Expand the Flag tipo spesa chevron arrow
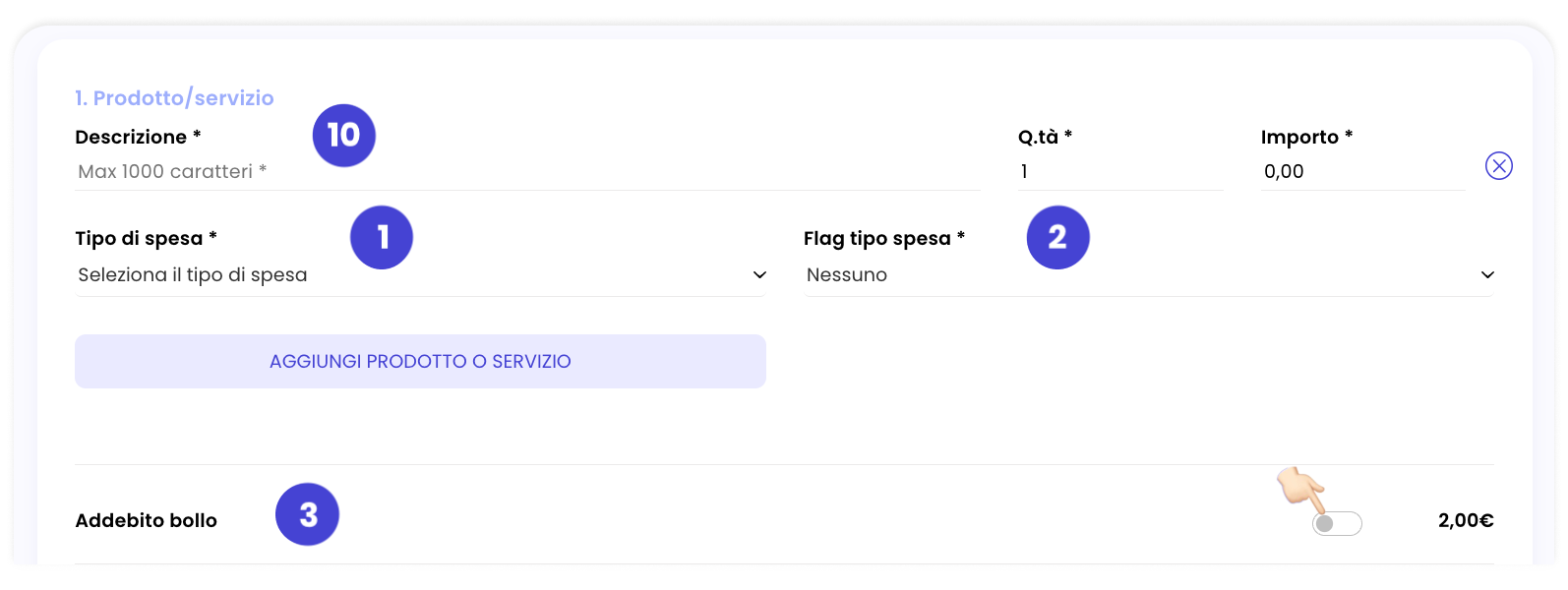The image size is (1568, 590). pos(1487,275)
